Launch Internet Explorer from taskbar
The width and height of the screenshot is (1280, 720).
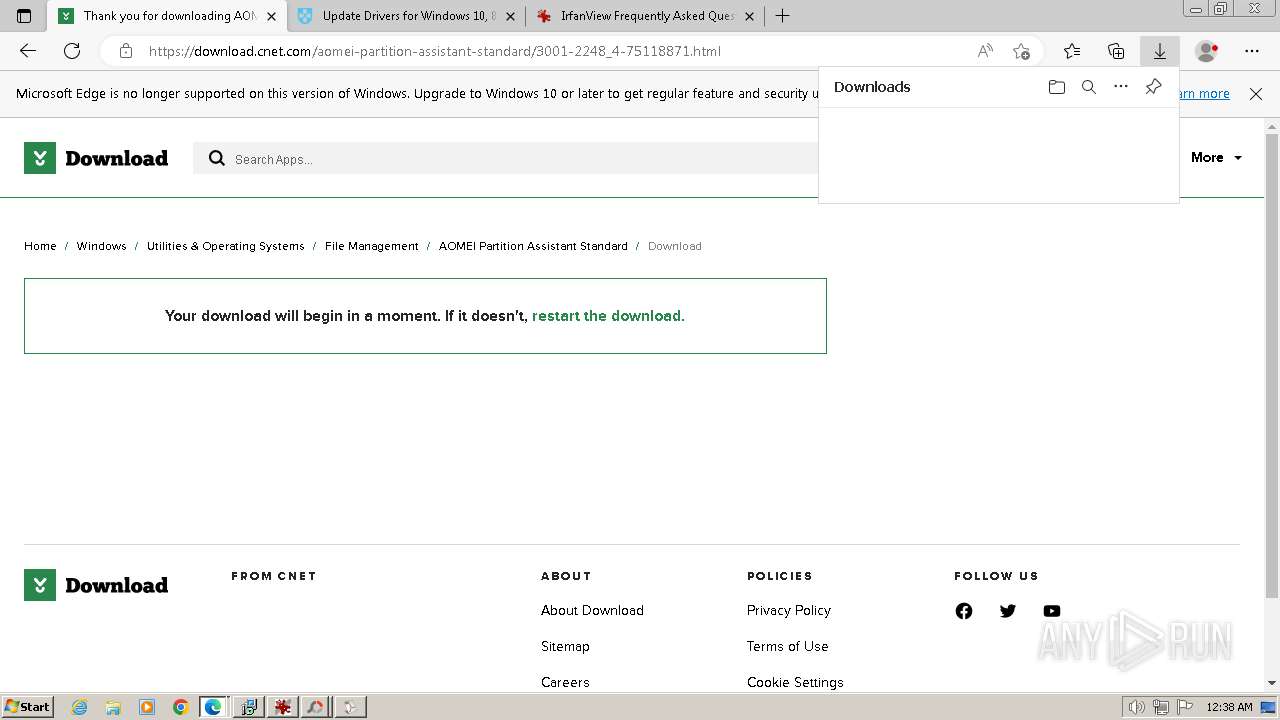point(79,707)
